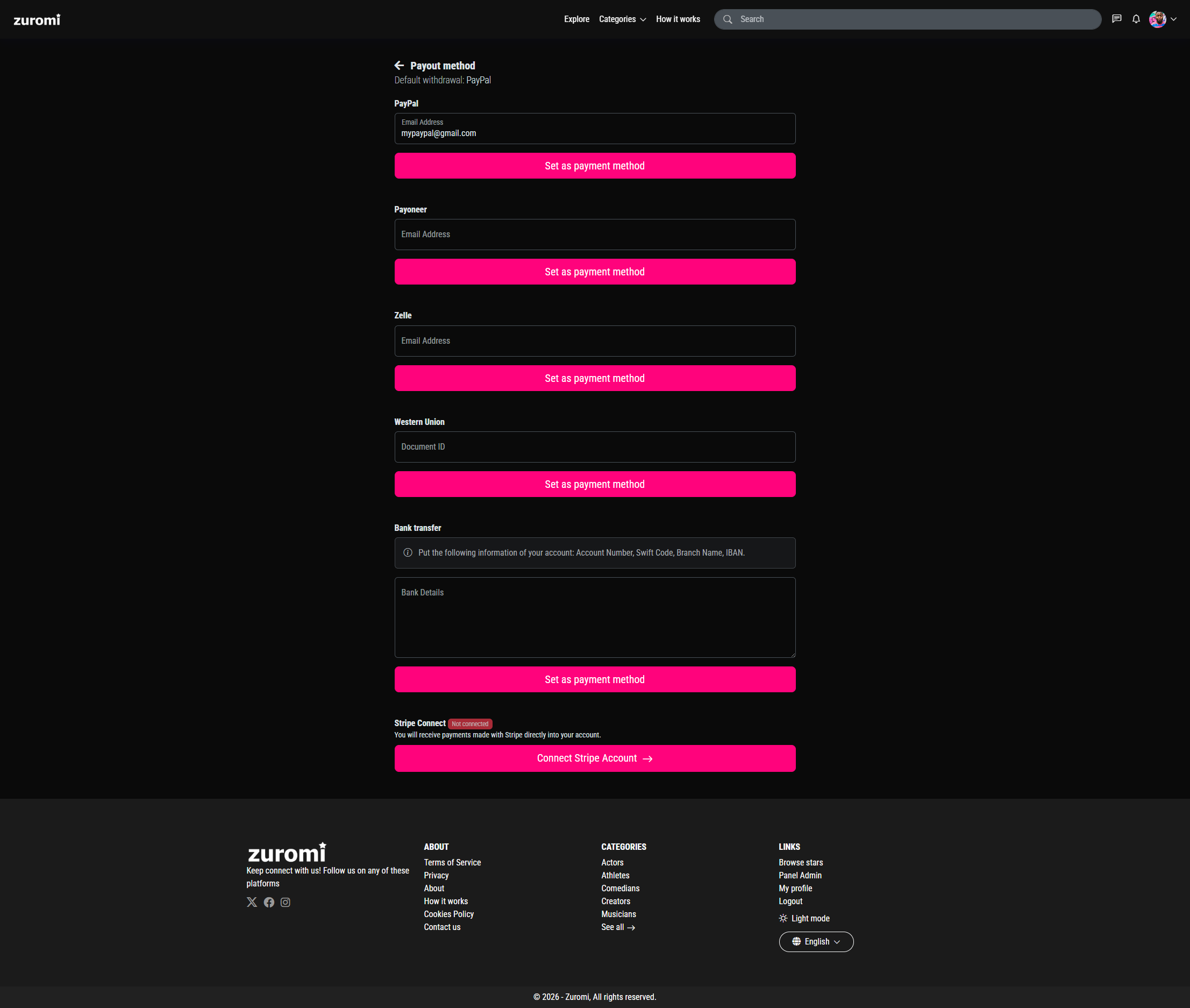Open the notifications bell
The height and width of the screenshot is (1008, 1190).
point(1136,19)
